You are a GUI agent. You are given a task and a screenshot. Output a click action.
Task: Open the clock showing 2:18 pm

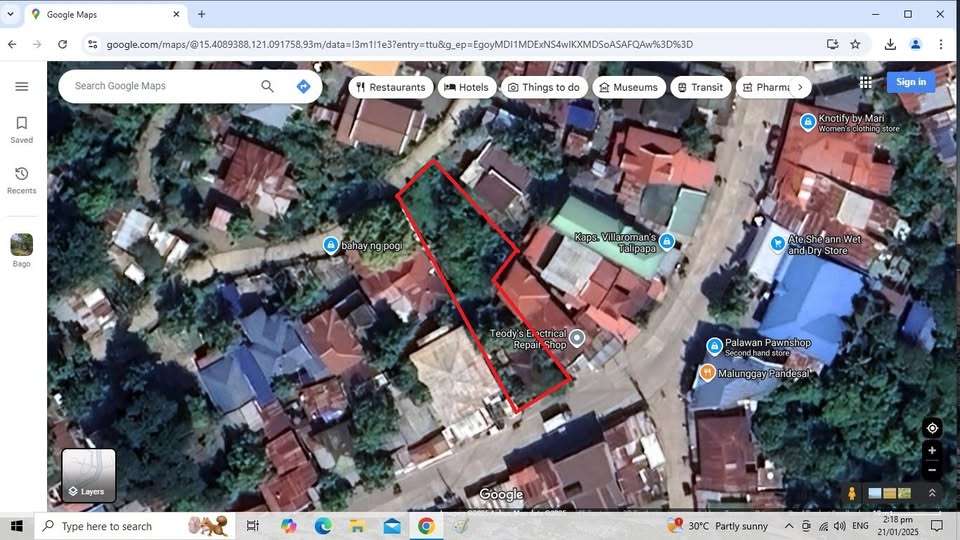[898, 526]
